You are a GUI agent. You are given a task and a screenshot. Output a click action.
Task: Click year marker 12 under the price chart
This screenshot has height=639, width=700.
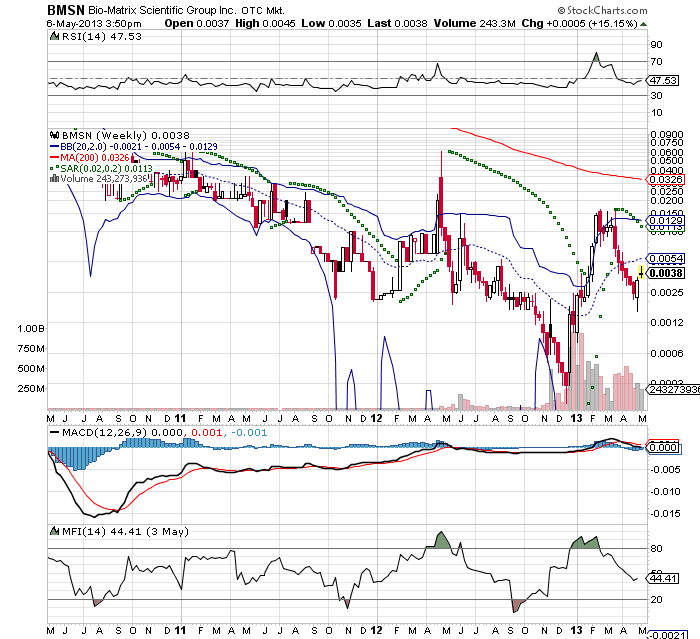(376, 418)
